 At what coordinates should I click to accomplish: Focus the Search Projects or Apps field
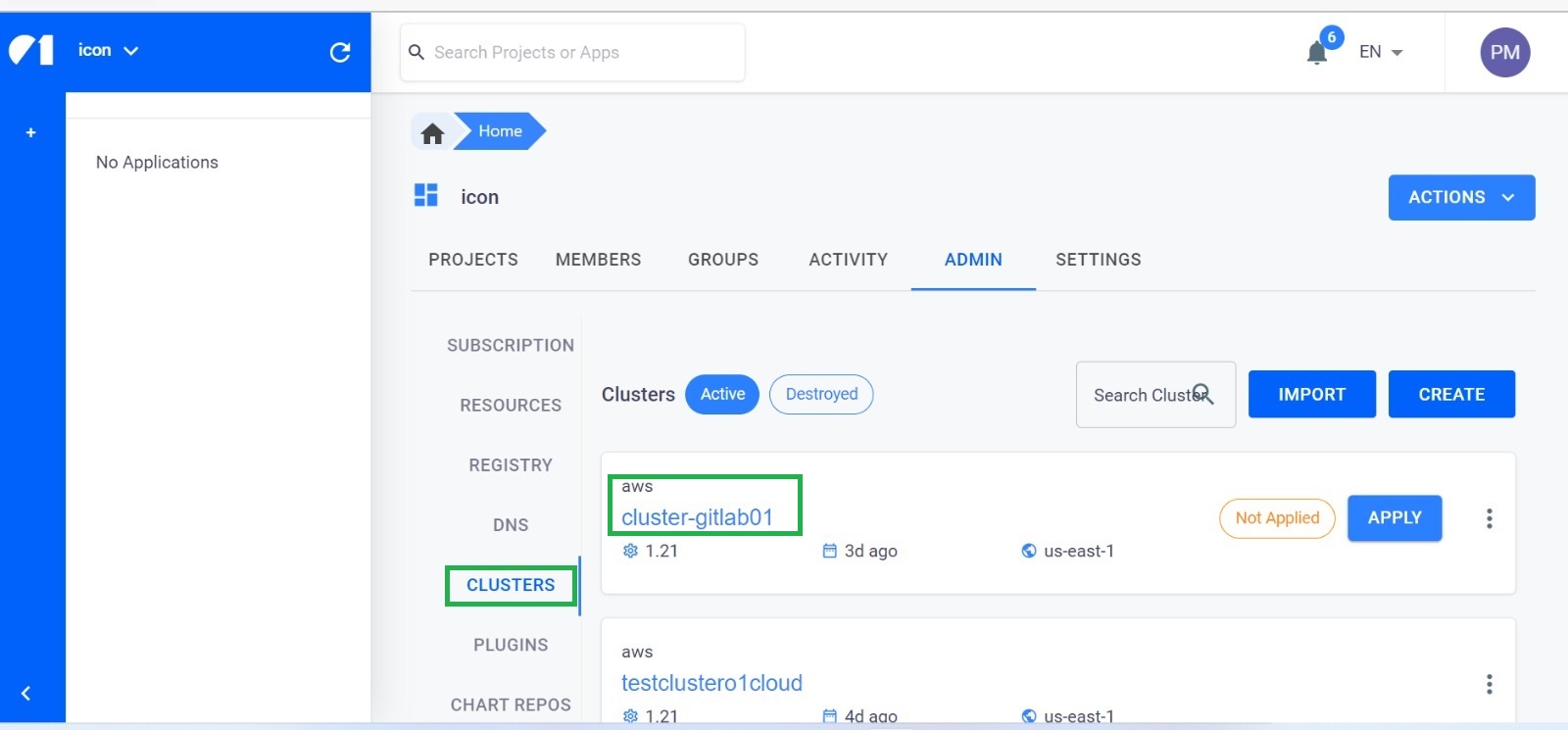pyautogui.click(x=572, y=52)
